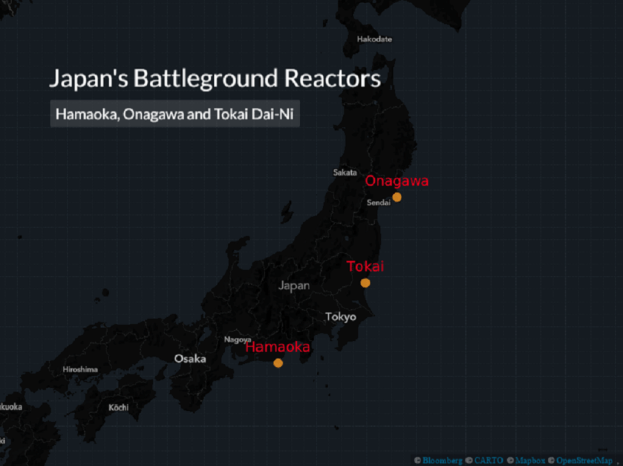This screenshot has width=623, height=466.
Task: Click the red Onagawa label
Action: point(396,181)
